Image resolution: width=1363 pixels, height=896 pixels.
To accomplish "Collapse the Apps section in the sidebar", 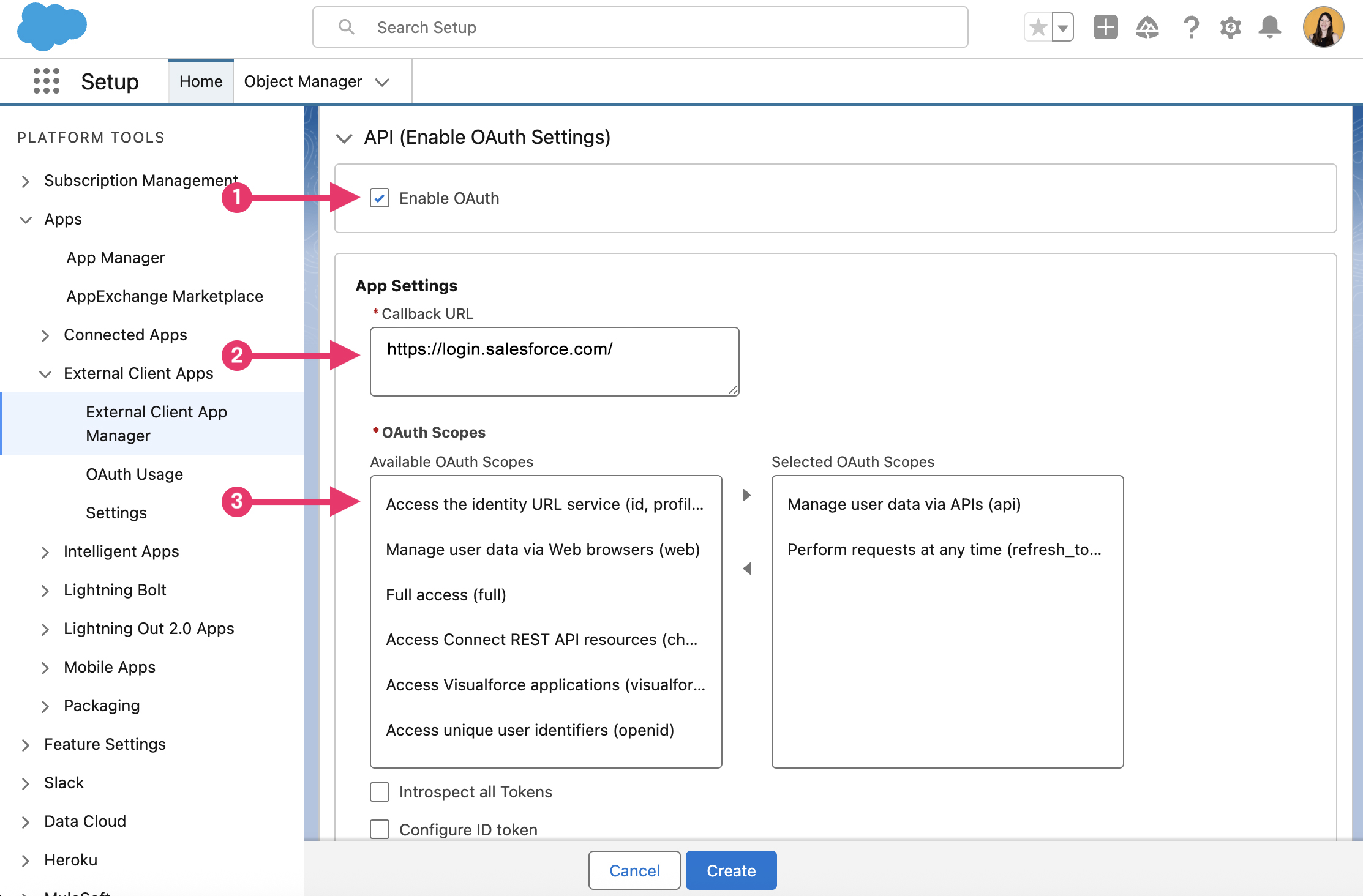I will [25, 220].
